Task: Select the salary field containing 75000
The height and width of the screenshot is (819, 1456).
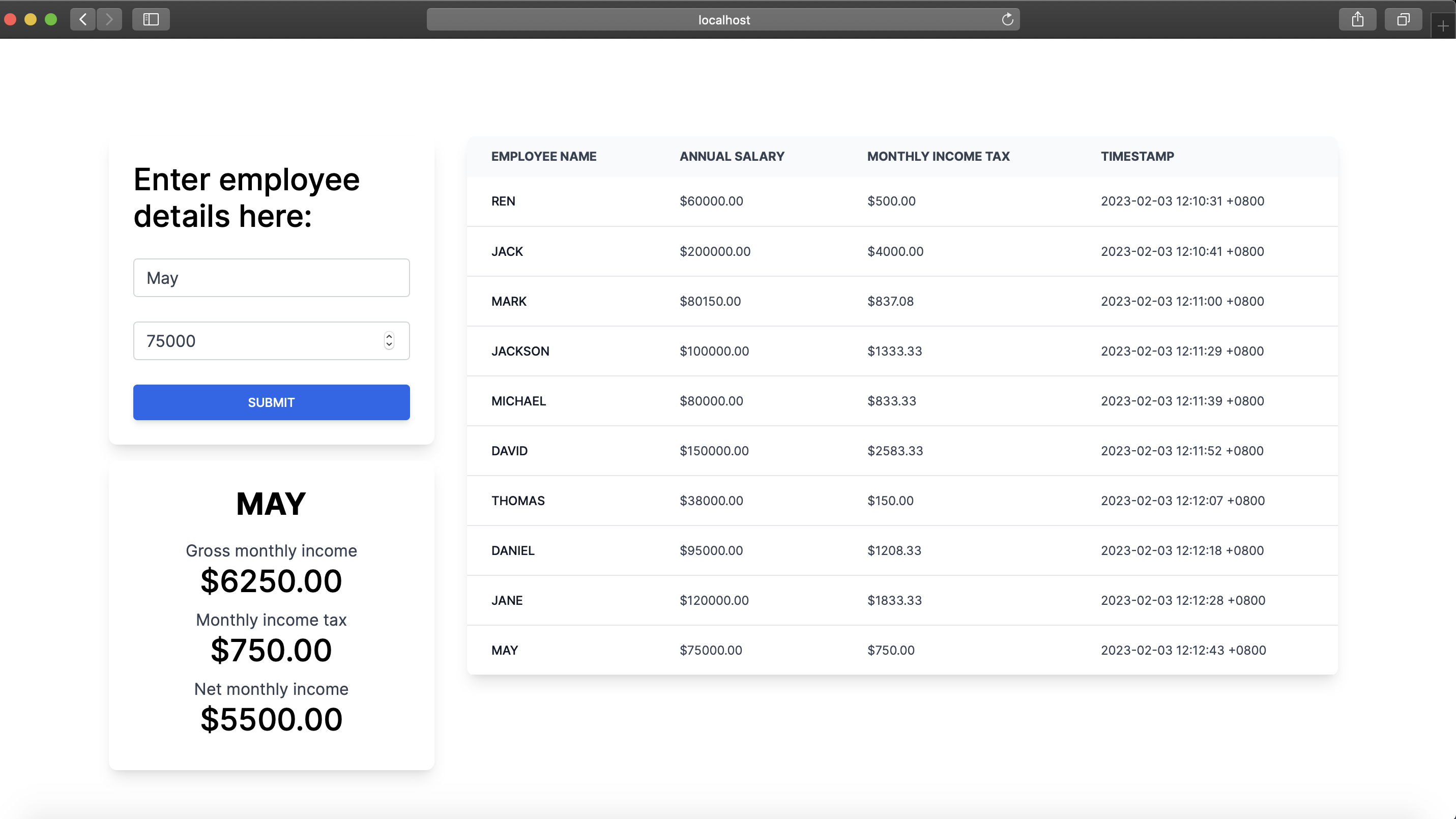Action: (254, 340)
